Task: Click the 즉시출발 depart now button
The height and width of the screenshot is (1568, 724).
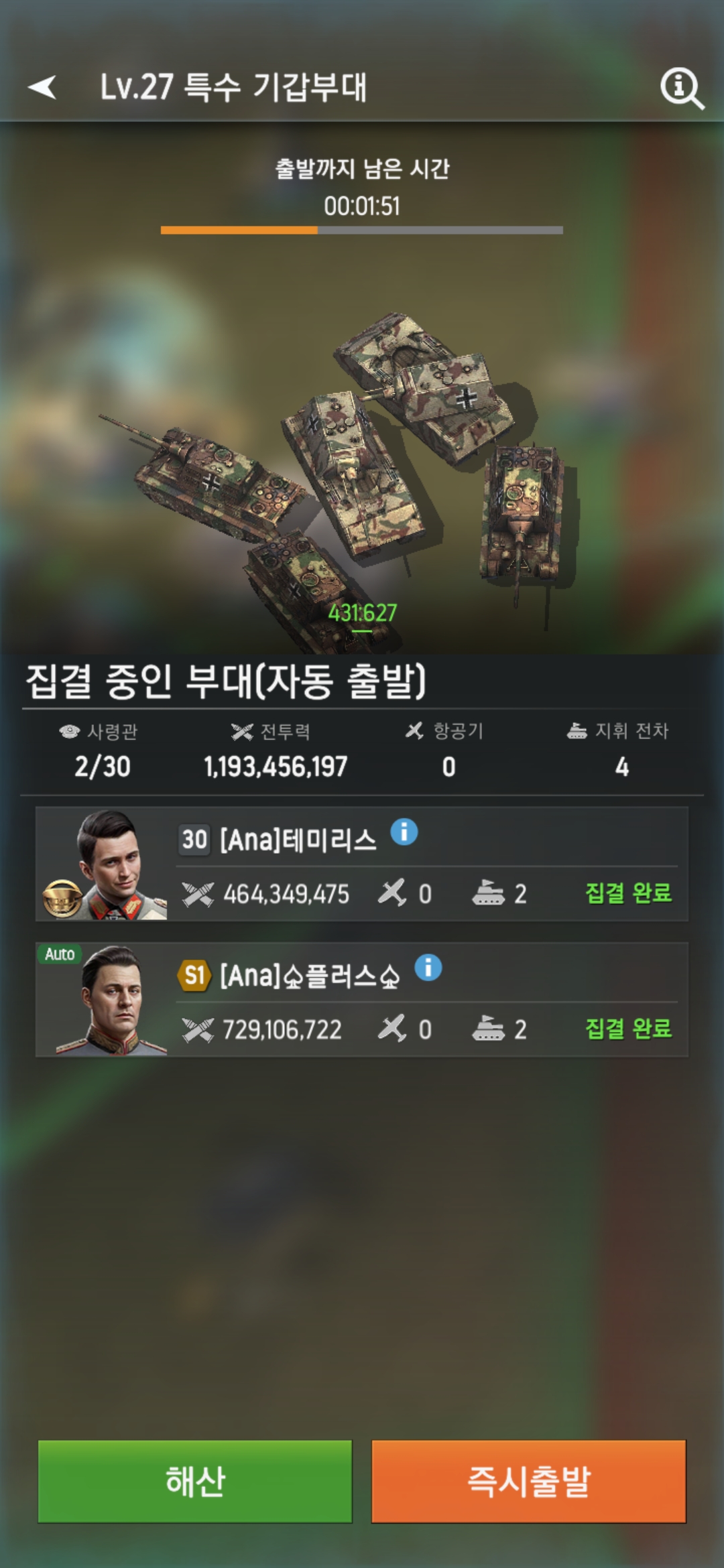Action: [529, 1481]
